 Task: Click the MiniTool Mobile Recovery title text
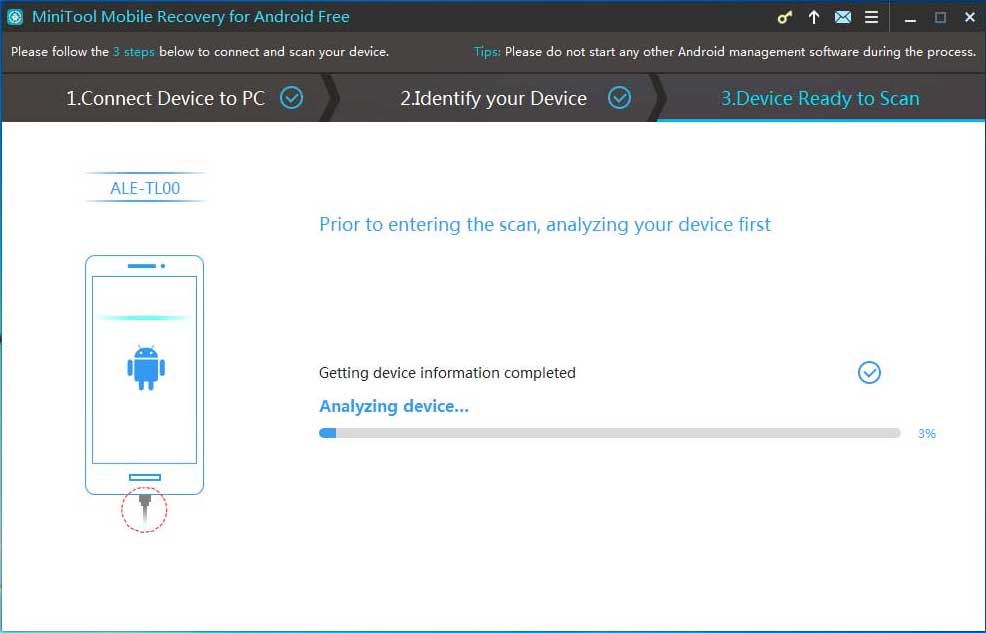click(191, 17)
